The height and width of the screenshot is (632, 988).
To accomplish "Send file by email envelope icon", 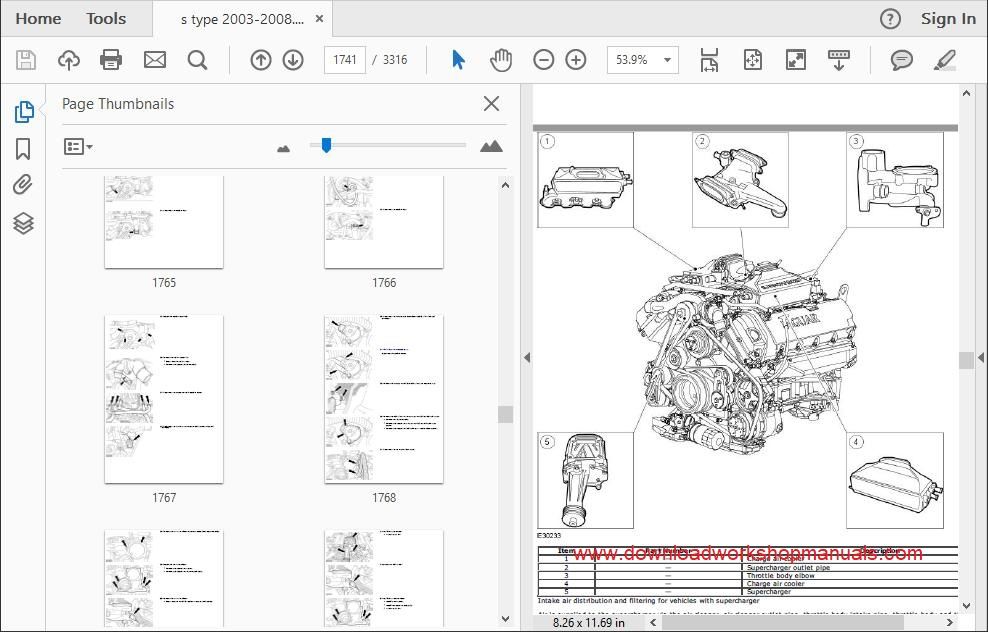I will 154,60.
